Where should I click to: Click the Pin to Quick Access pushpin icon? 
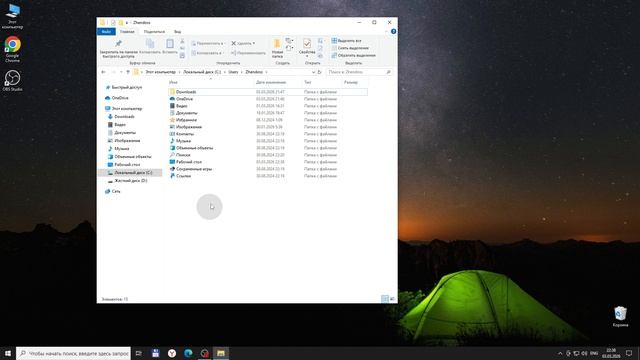click(119, 44)
